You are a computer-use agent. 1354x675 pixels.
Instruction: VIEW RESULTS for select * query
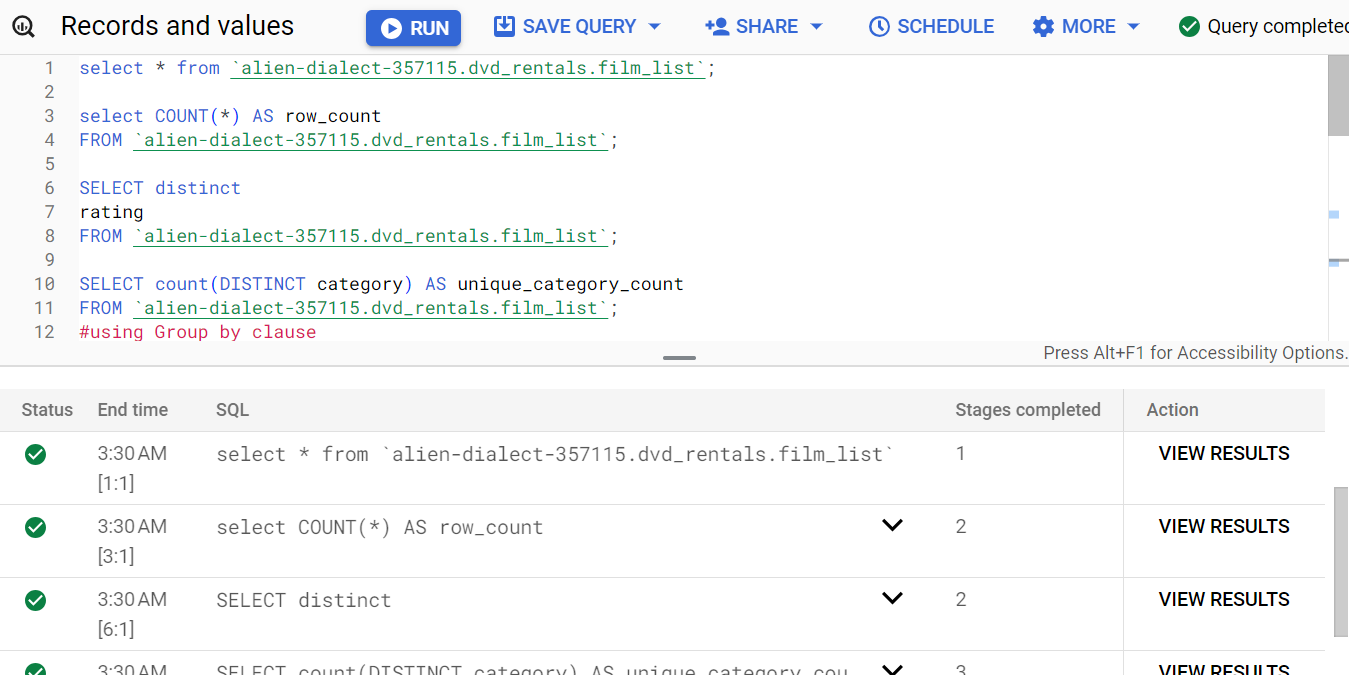[x=1224, y=454]
